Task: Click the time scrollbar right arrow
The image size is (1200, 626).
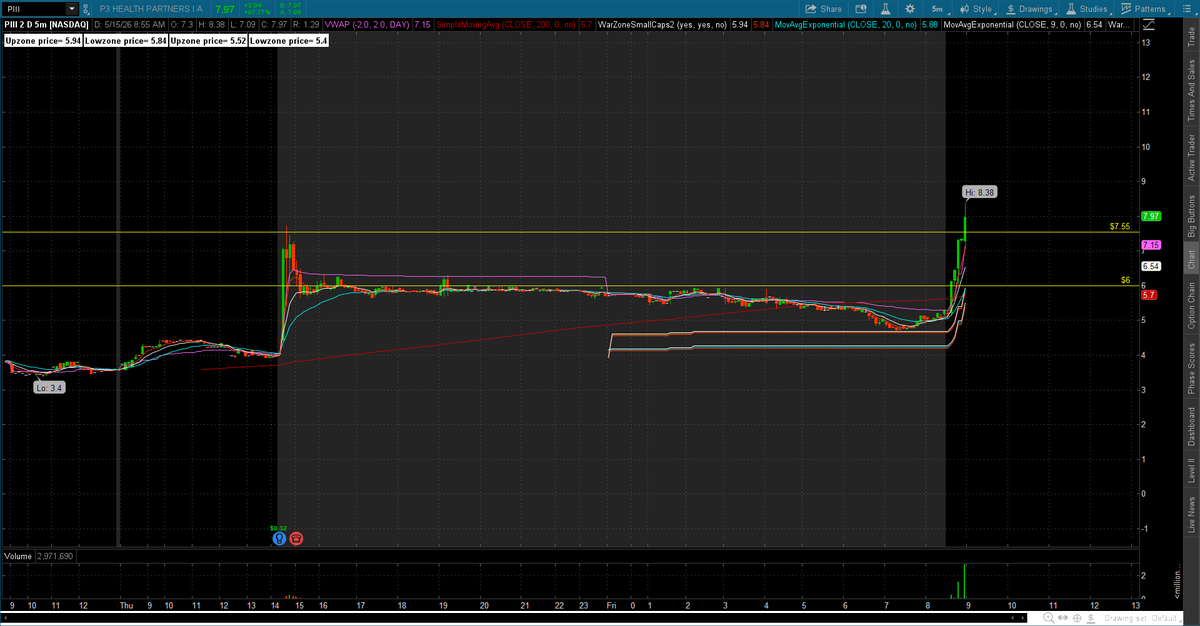Action: click(1023, 618)
